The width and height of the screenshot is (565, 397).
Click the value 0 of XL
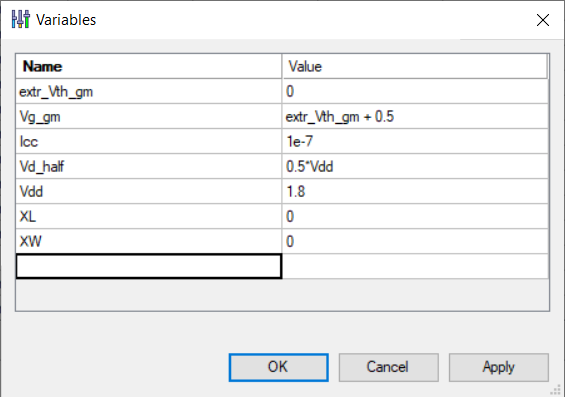(415, 216)
